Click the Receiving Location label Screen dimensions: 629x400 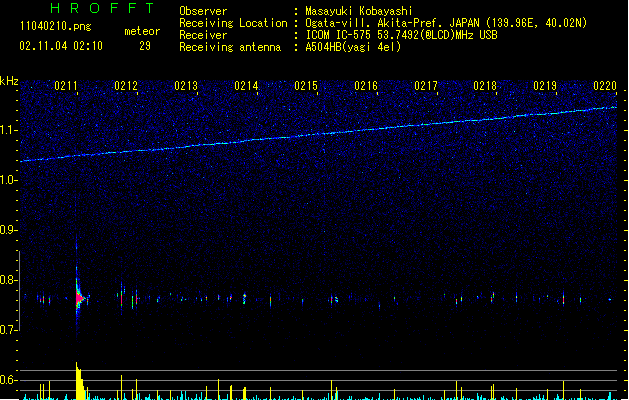[233, 23]
